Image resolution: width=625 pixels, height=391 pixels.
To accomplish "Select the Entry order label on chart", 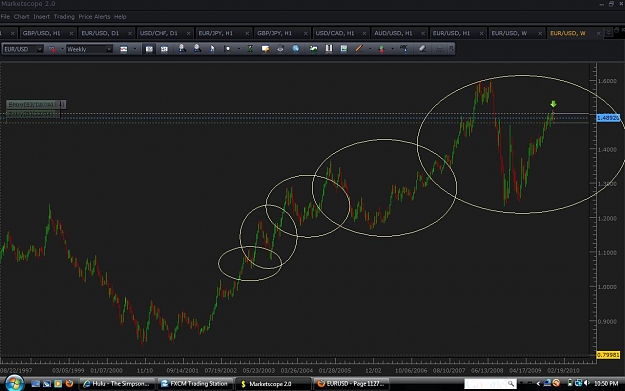I will tap(36, 104).
